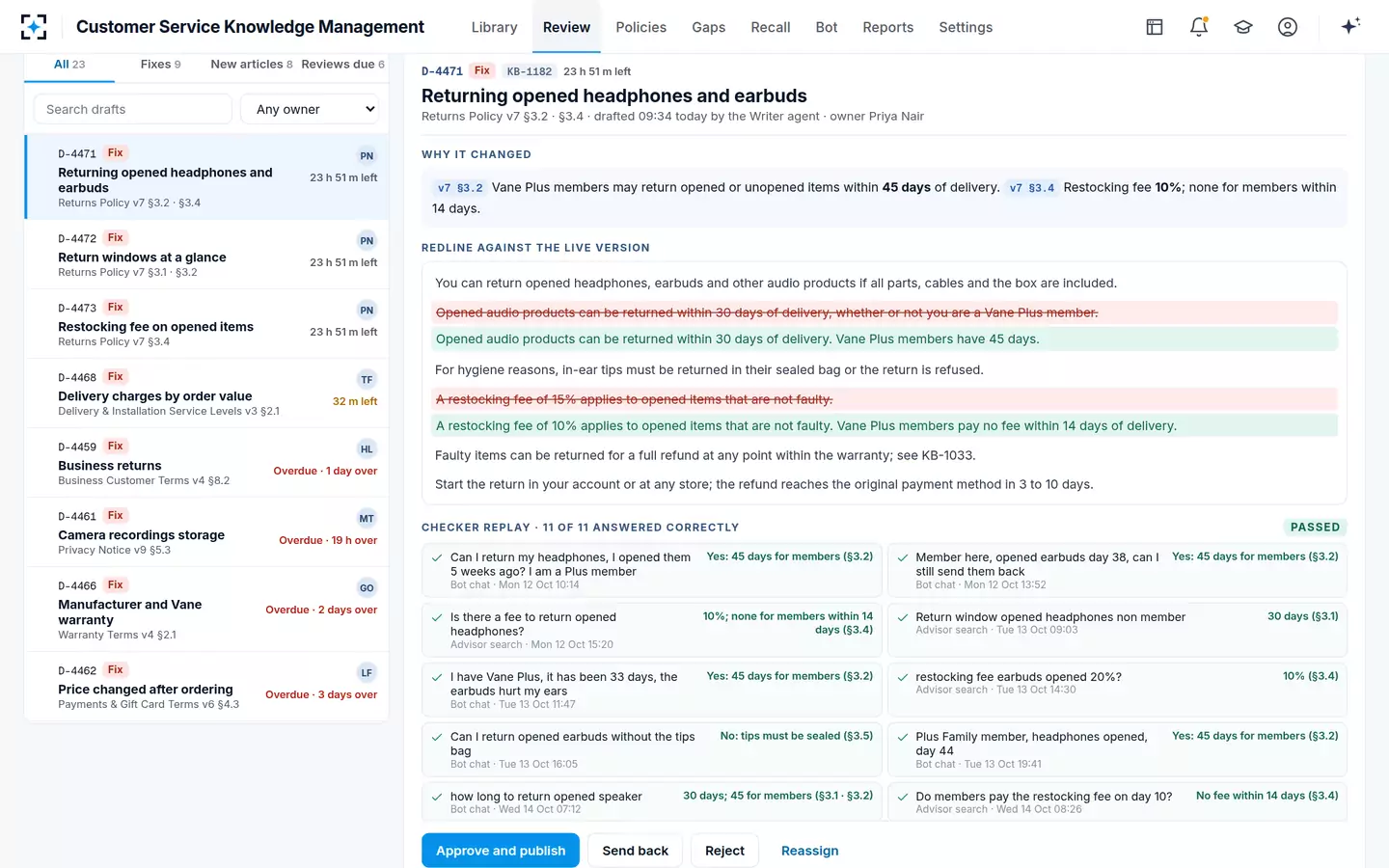This screenshot has height=868, width=1389.
Task: Select draft Business returns
Action: (206, 463)
